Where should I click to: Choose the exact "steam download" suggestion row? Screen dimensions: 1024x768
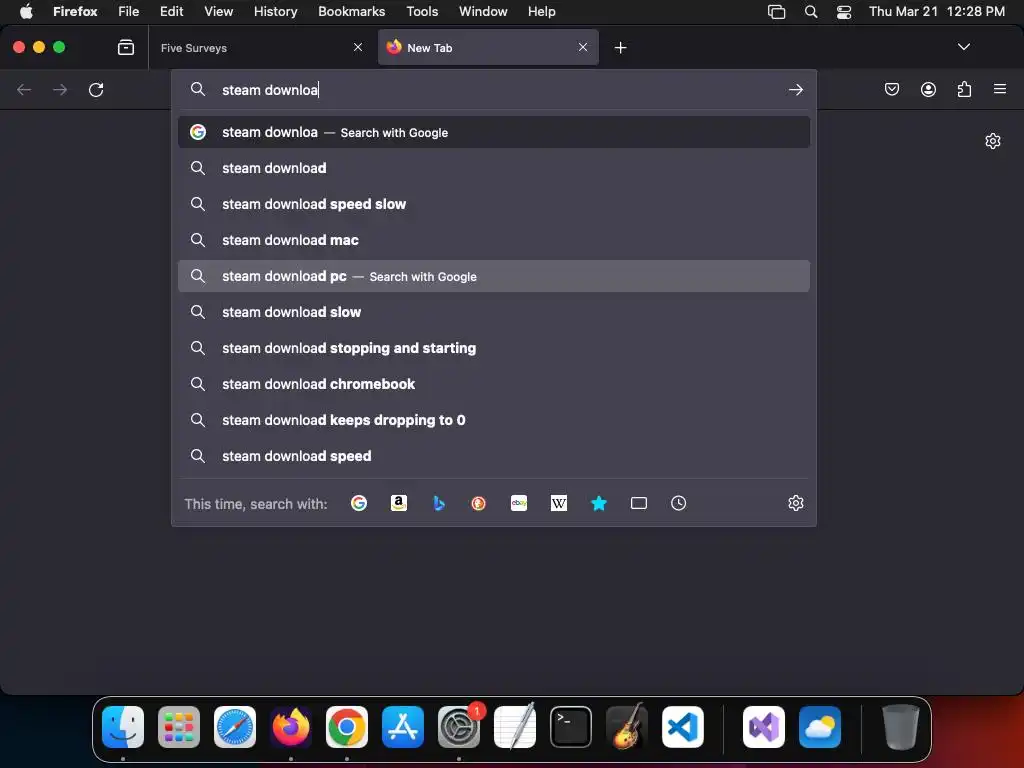coord(494,168)
